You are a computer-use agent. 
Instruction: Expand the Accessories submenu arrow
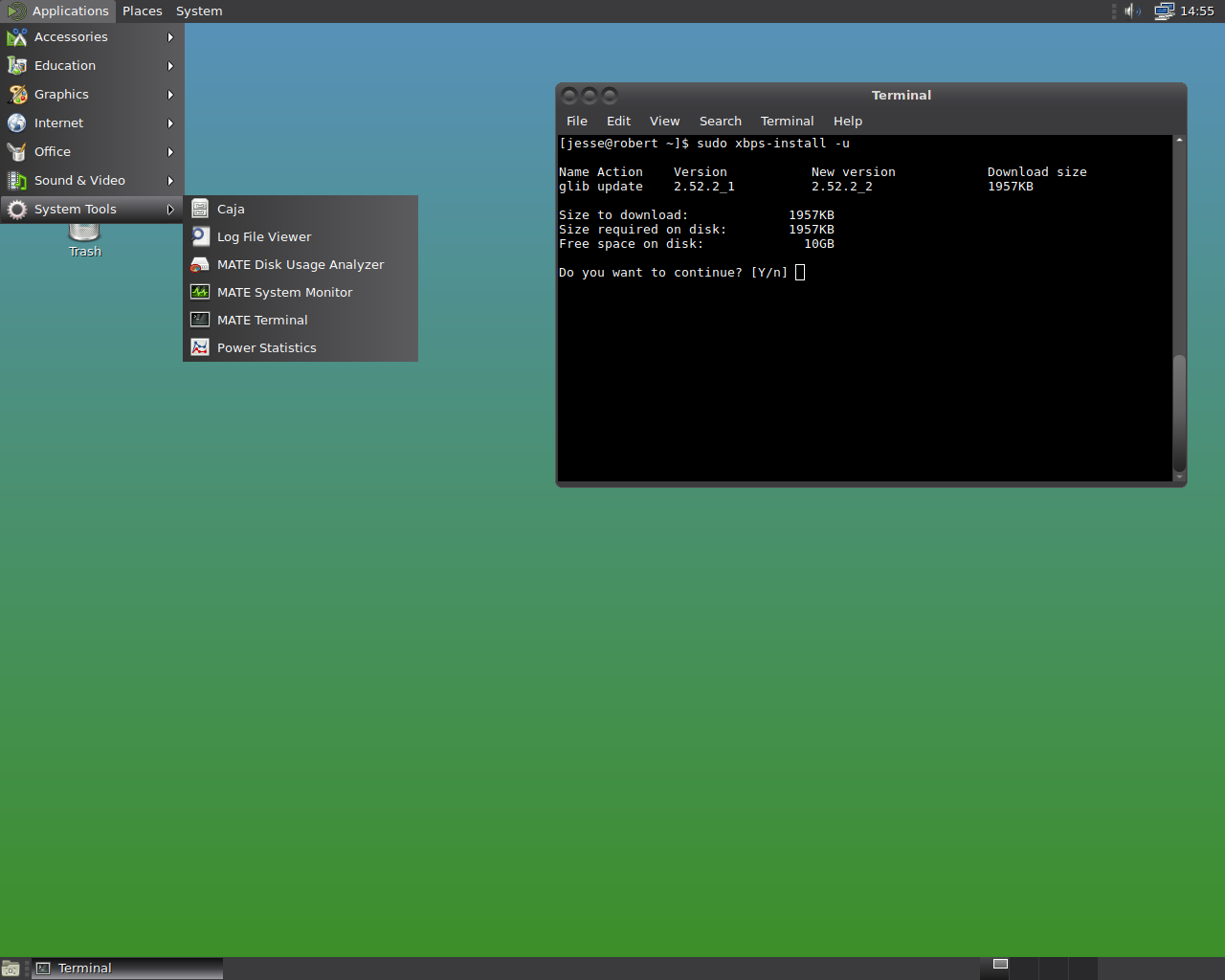(x=170, y=36)
